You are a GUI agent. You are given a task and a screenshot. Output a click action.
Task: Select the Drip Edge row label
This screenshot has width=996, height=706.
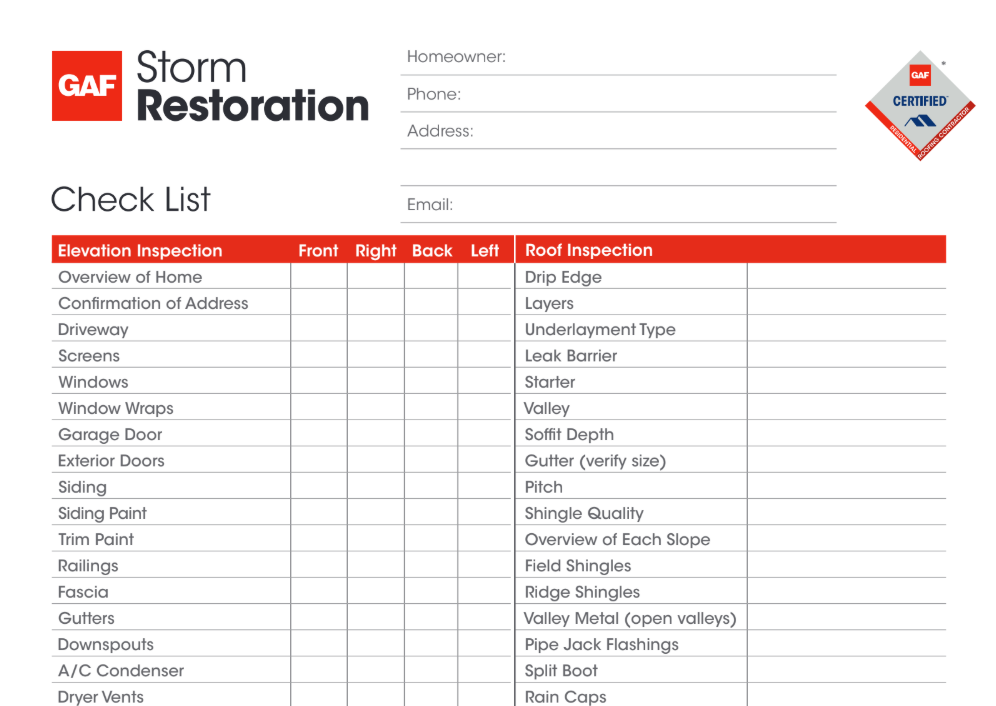click(563, 278)
